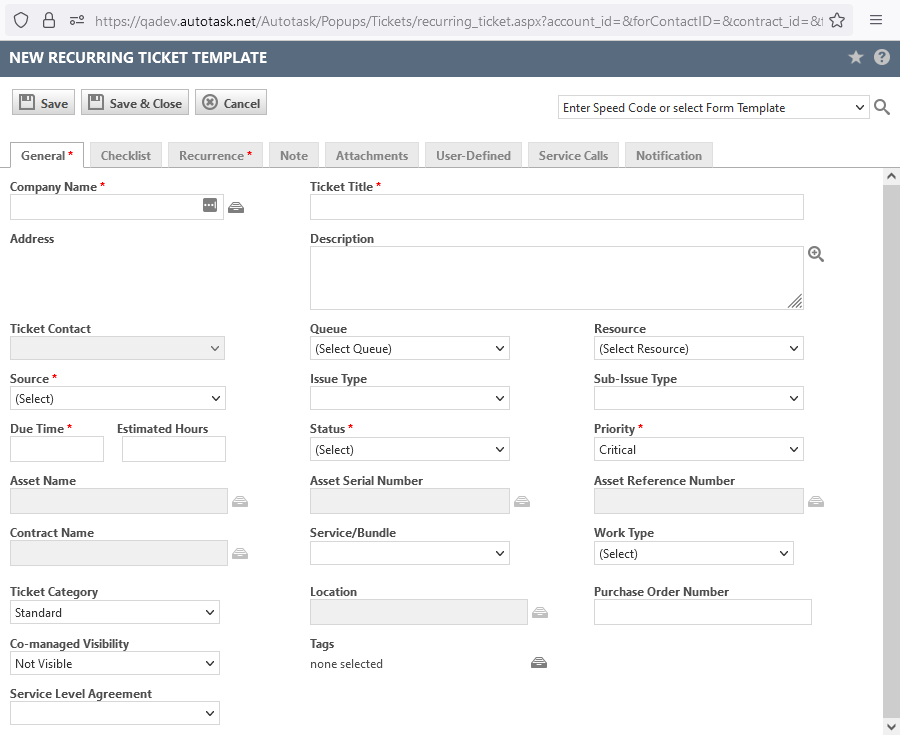
Task: Expand the Source dropdown
Action: (x=118, y=398)
